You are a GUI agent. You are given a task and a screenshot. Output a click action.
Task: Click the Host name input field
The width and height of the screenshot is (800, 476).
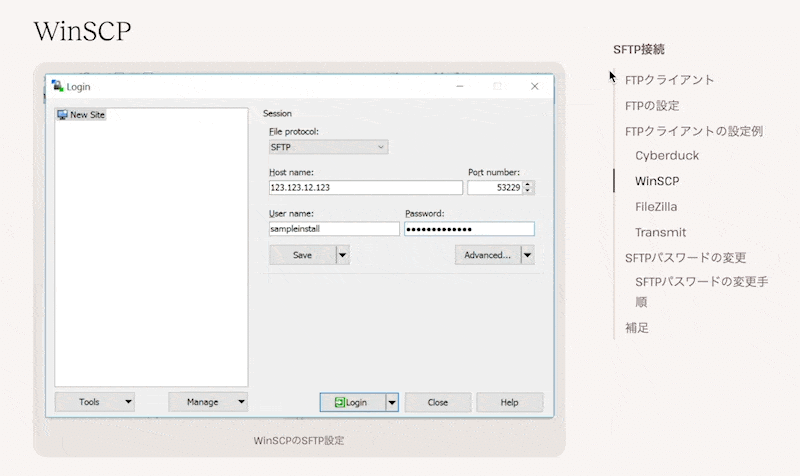(x=365, y=187)
